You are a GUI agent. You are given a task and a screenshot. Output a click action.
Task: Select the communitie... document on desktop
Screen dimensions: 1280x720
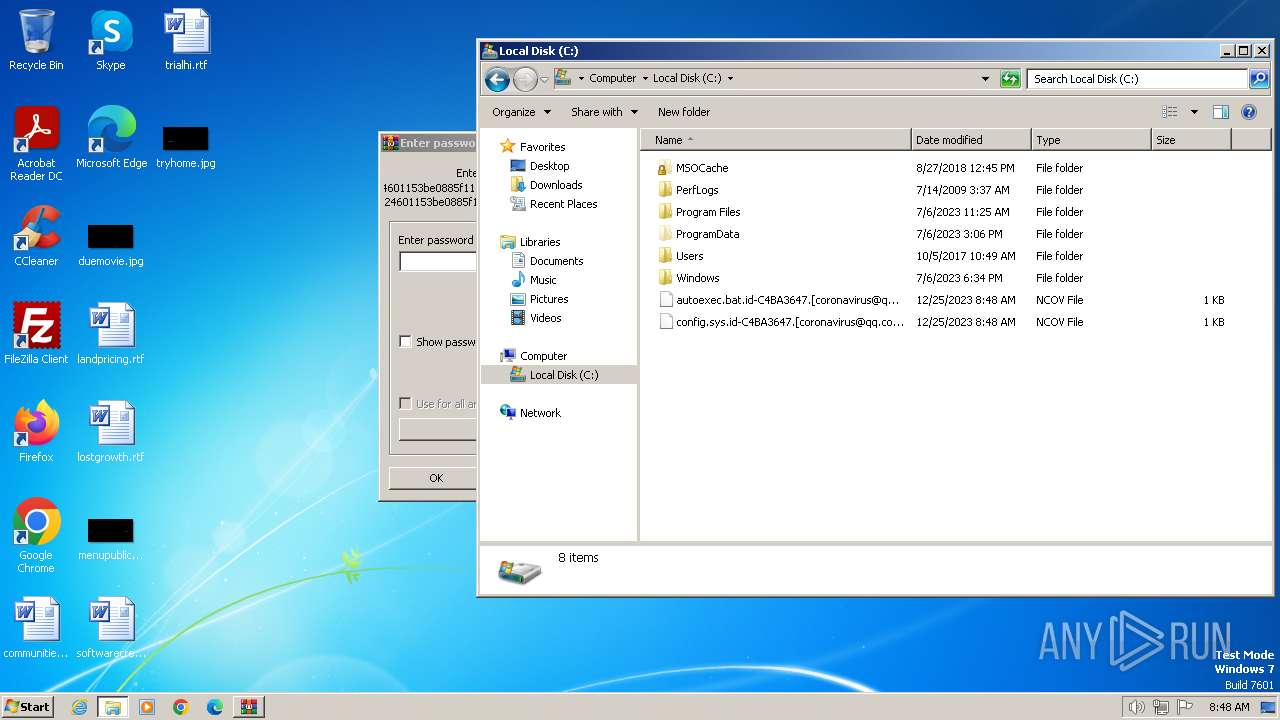click(x=36, y=628)
